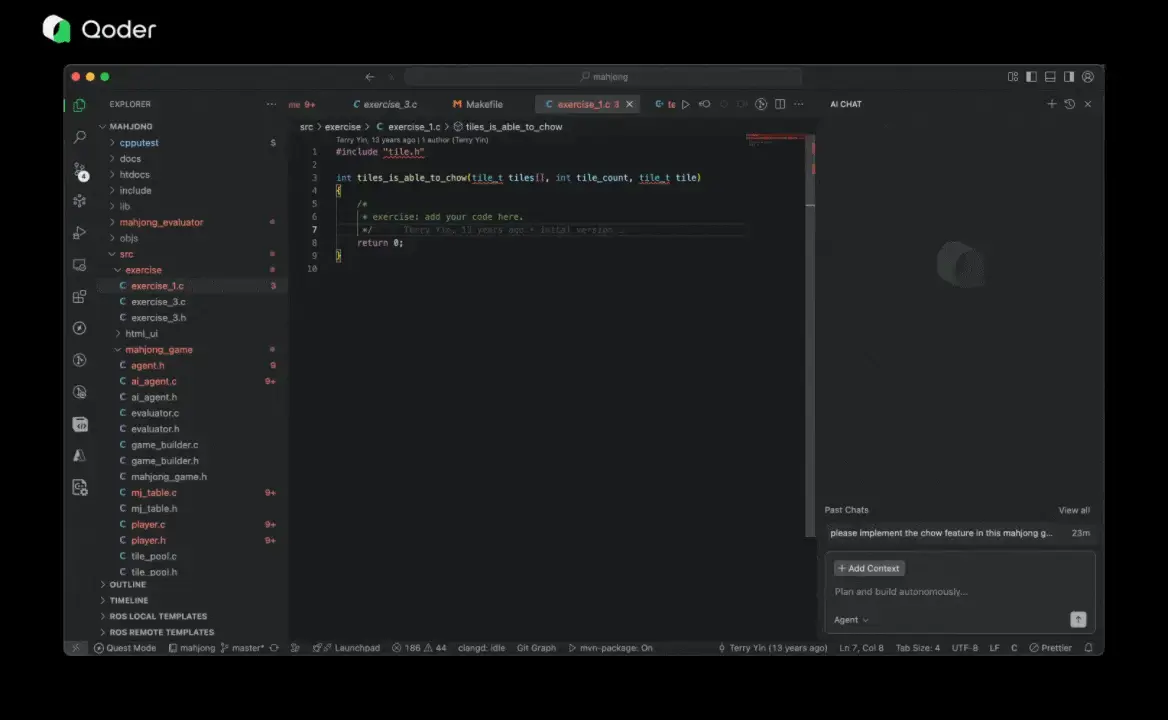Click tiles_is_able_to_chow breadcrumb
This screenshot has height=720, width=1168.
tap(508, 127)
